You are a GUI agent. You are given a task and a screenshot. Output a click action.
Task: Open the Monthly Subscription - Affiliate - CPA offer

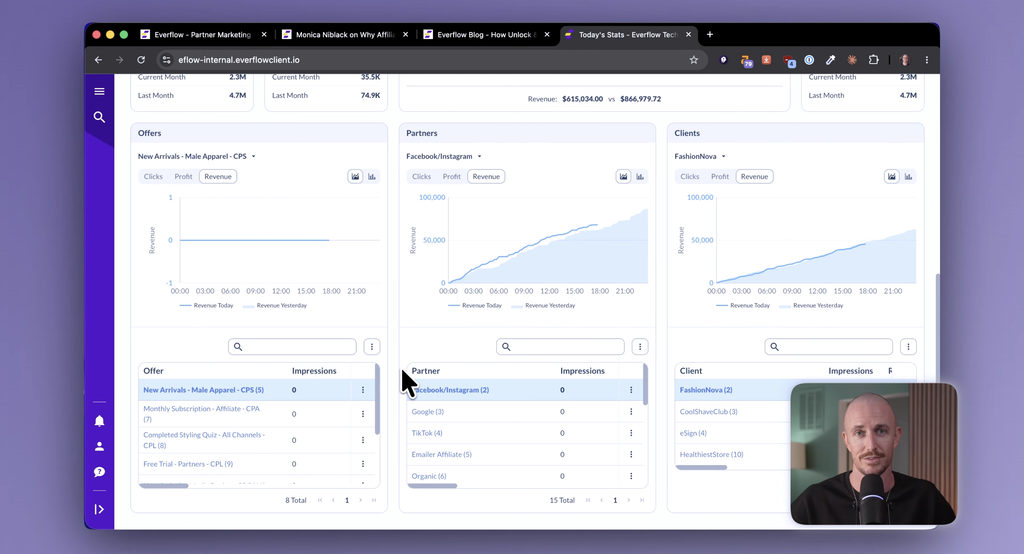(x=201, y=414)
